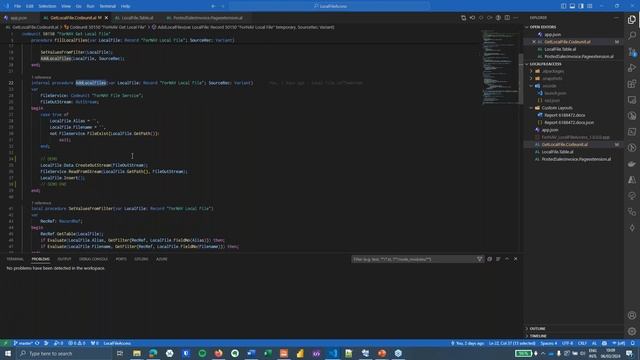This screenshot has height=360, width=640.
Task: Open the Remote Explorer view
Action: pos(632,100)
